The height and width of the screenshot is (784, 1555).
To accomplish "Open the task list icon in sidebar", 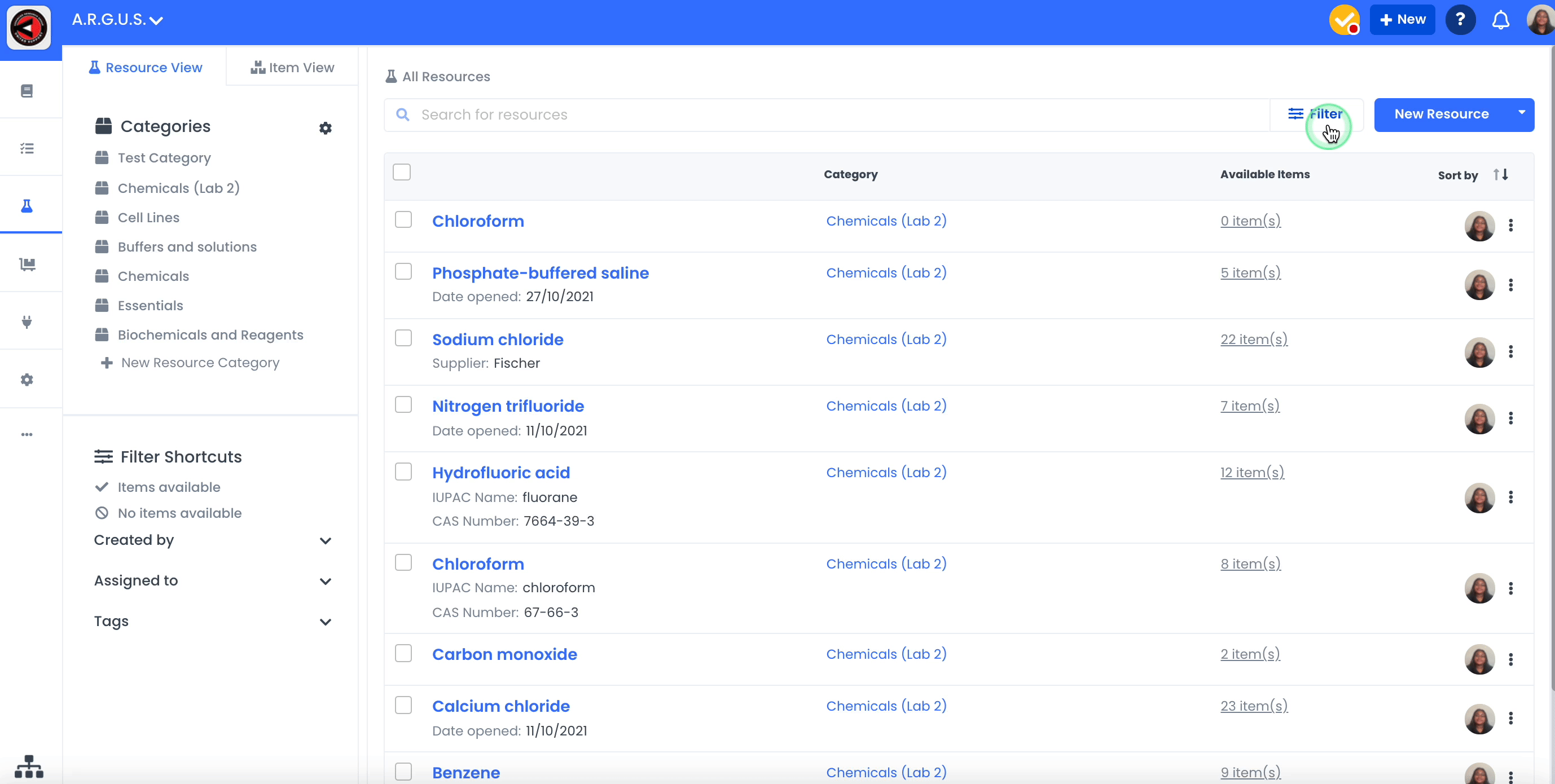I will pyautogui.click(x=27, y=148).
